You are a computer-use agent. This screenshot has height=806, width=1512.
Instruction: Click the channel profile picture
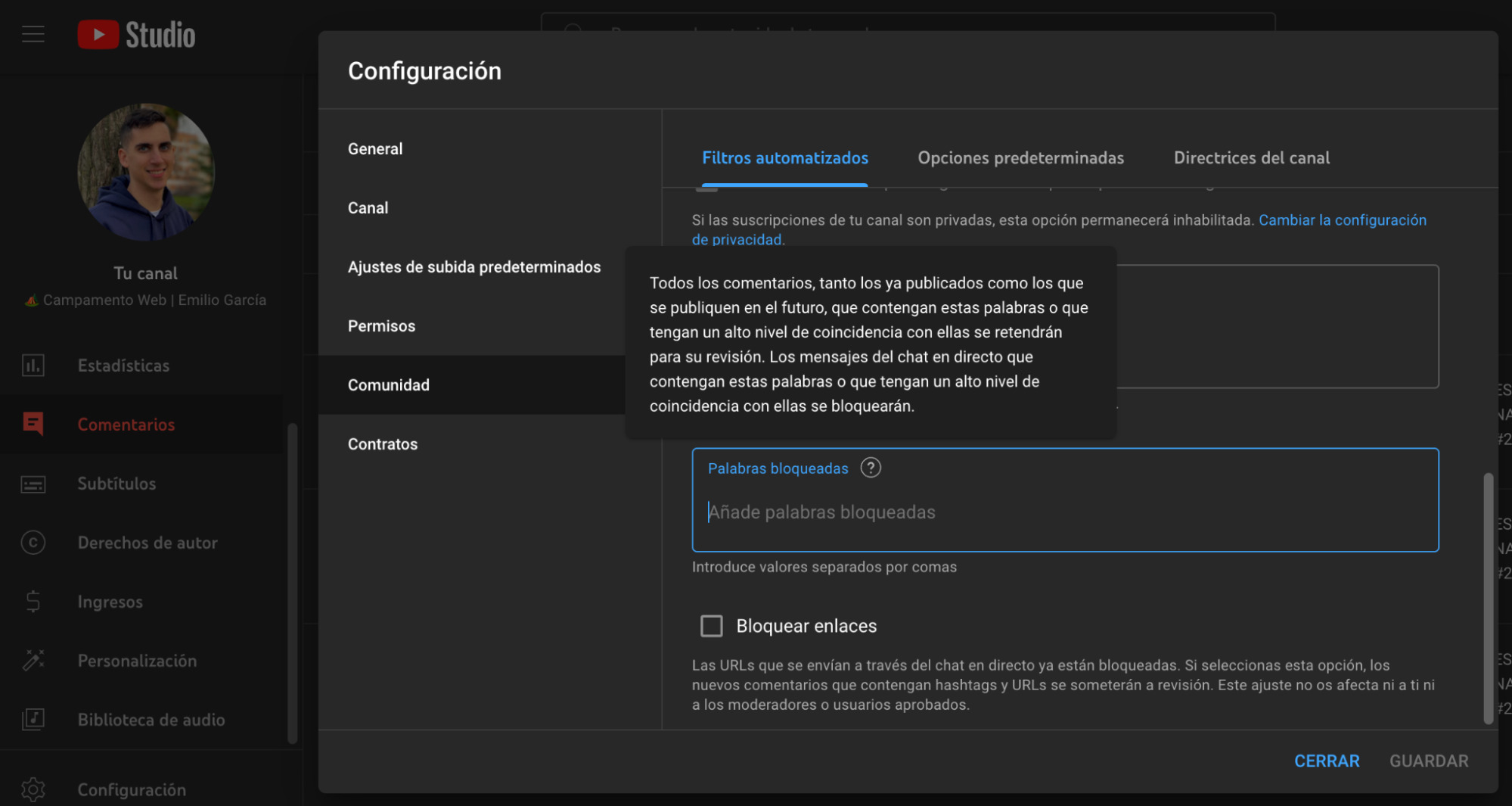pyautogui.click(x=145, y=172)
